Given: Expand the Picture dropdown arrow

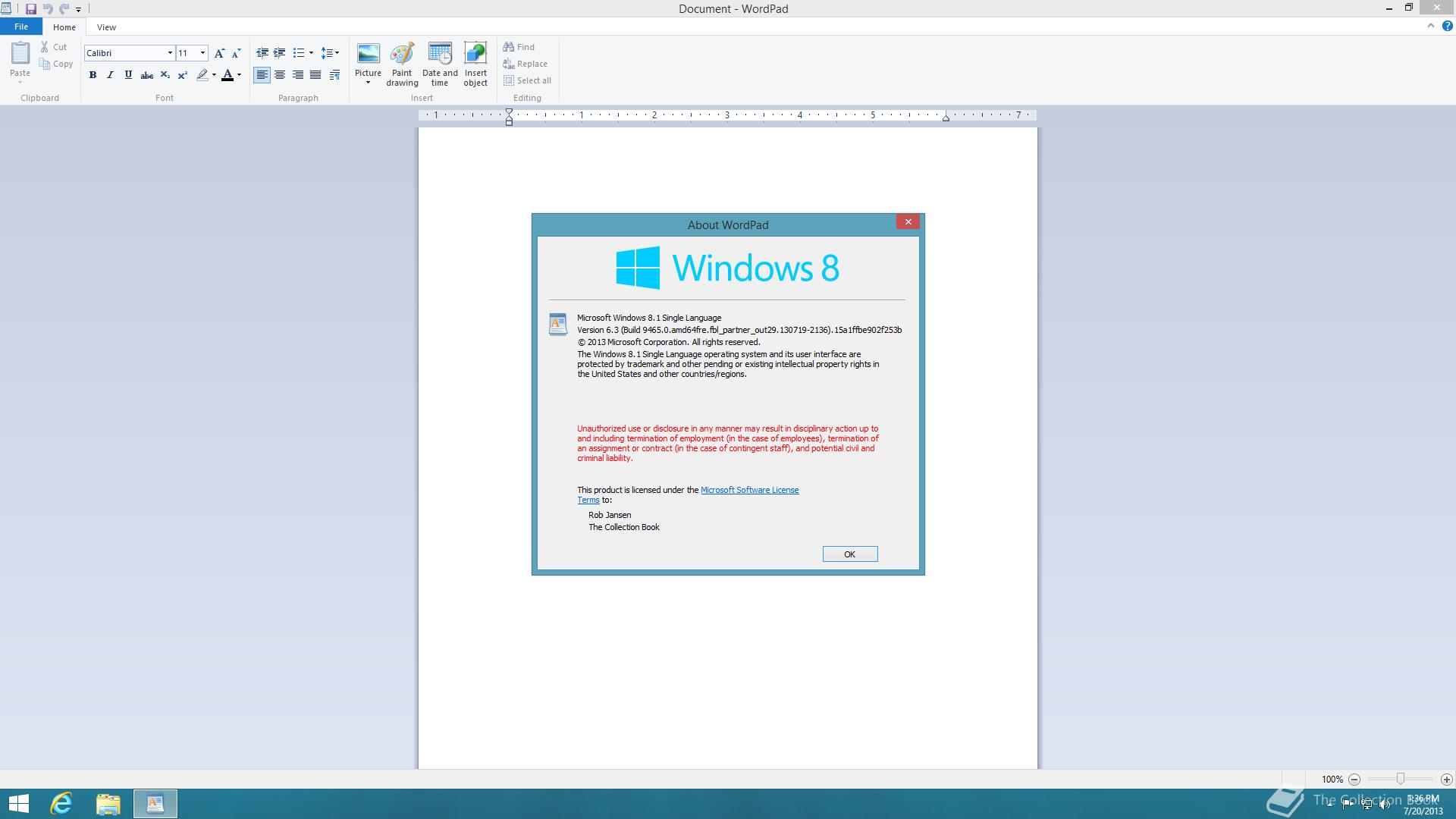Looking at the screenshot, I should [x=368, y=83].
